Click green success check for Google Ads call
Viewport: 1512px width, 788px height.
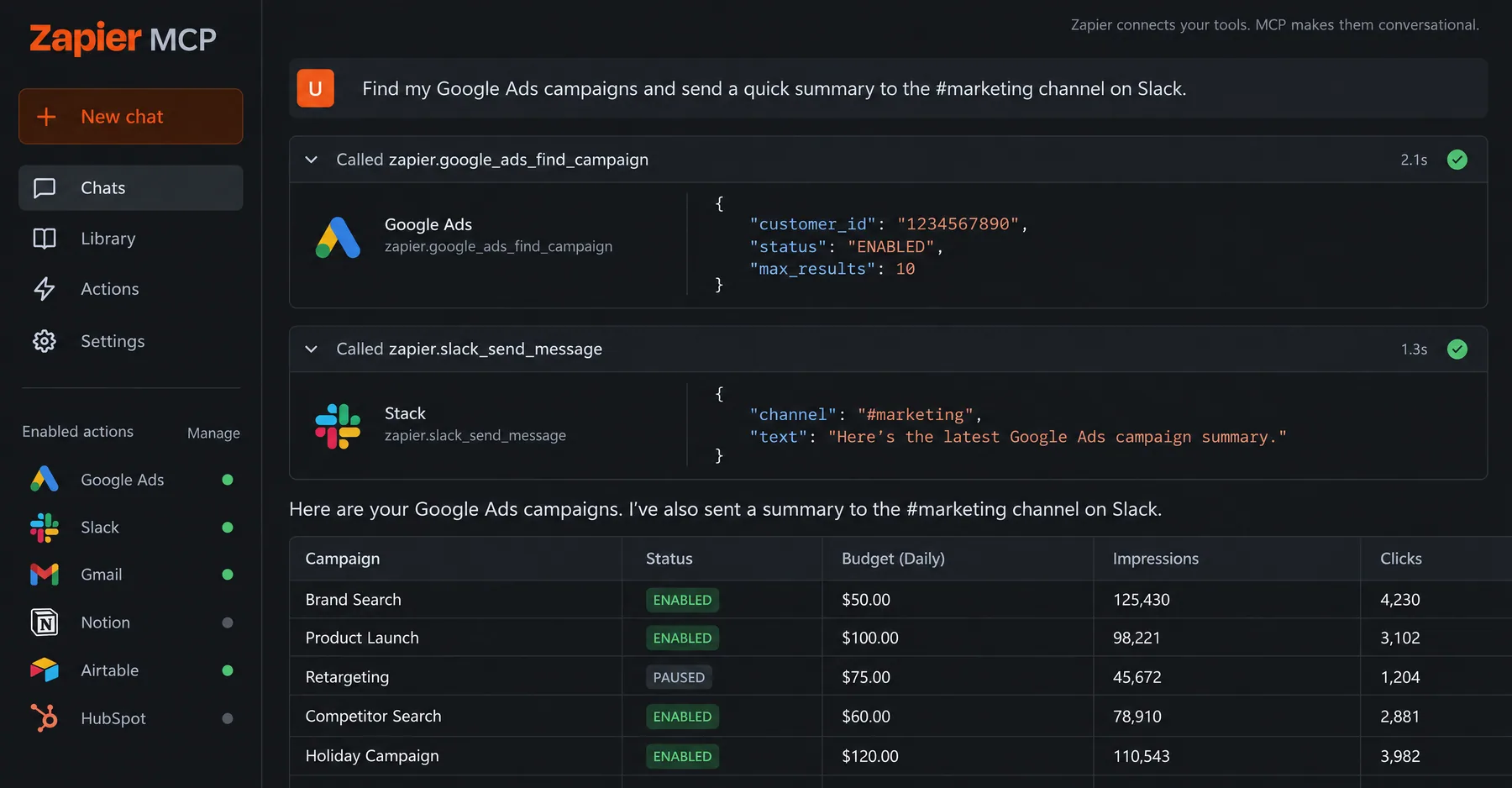click(1457, 160)
